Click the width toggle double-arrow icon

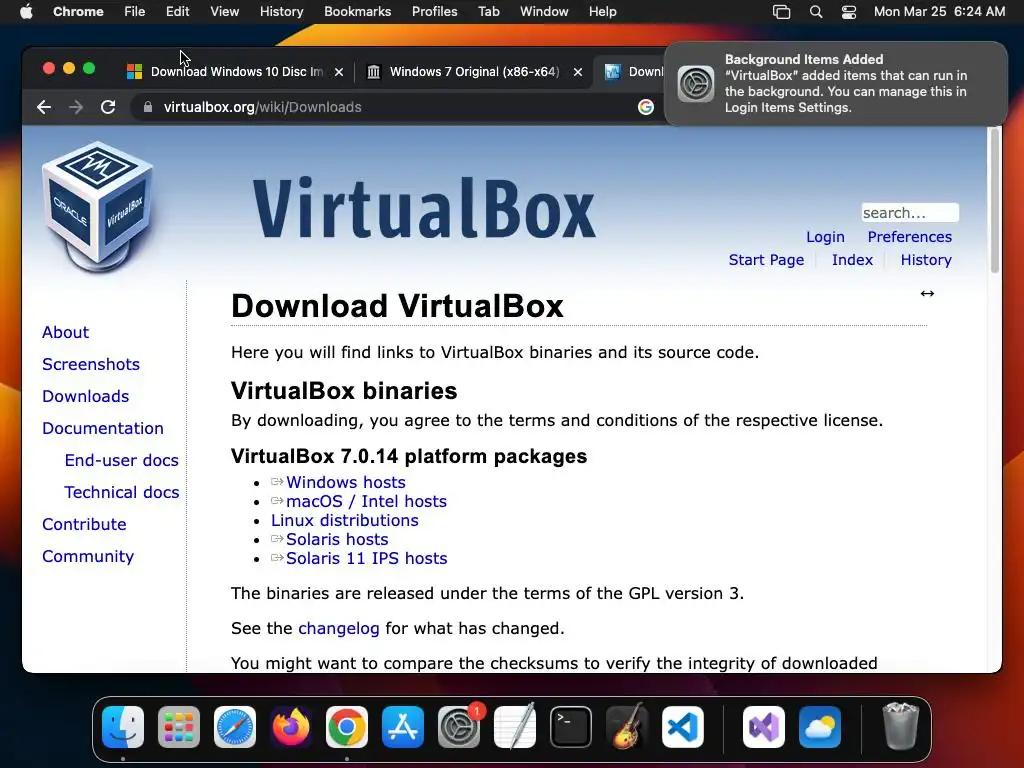pyautogui.click(x=927, y=294)
